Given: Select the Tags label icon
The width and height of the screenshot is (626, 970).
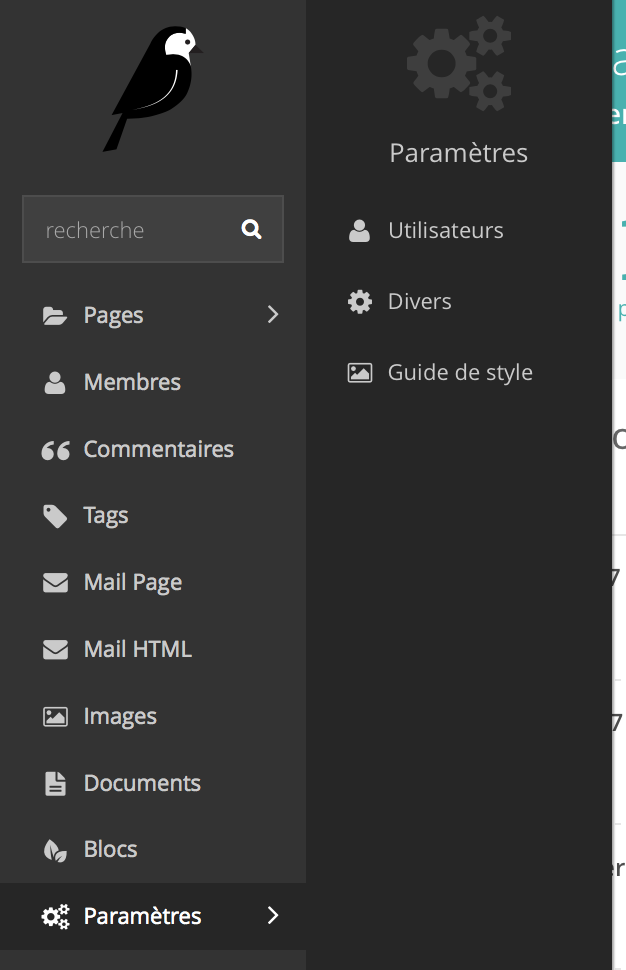Looking at the screenshot, I should pos(56,515).
